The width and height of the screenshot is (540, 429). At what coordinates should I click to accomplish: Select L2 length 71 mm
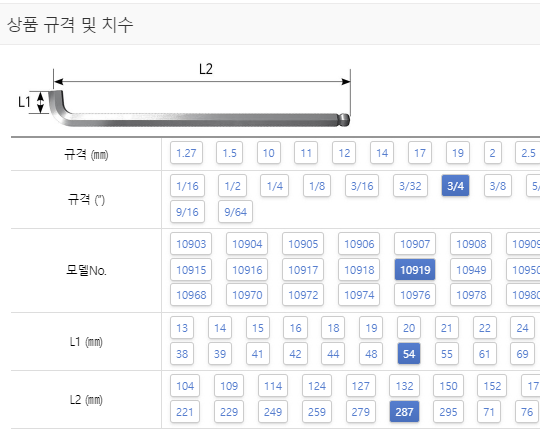point(489,411)
